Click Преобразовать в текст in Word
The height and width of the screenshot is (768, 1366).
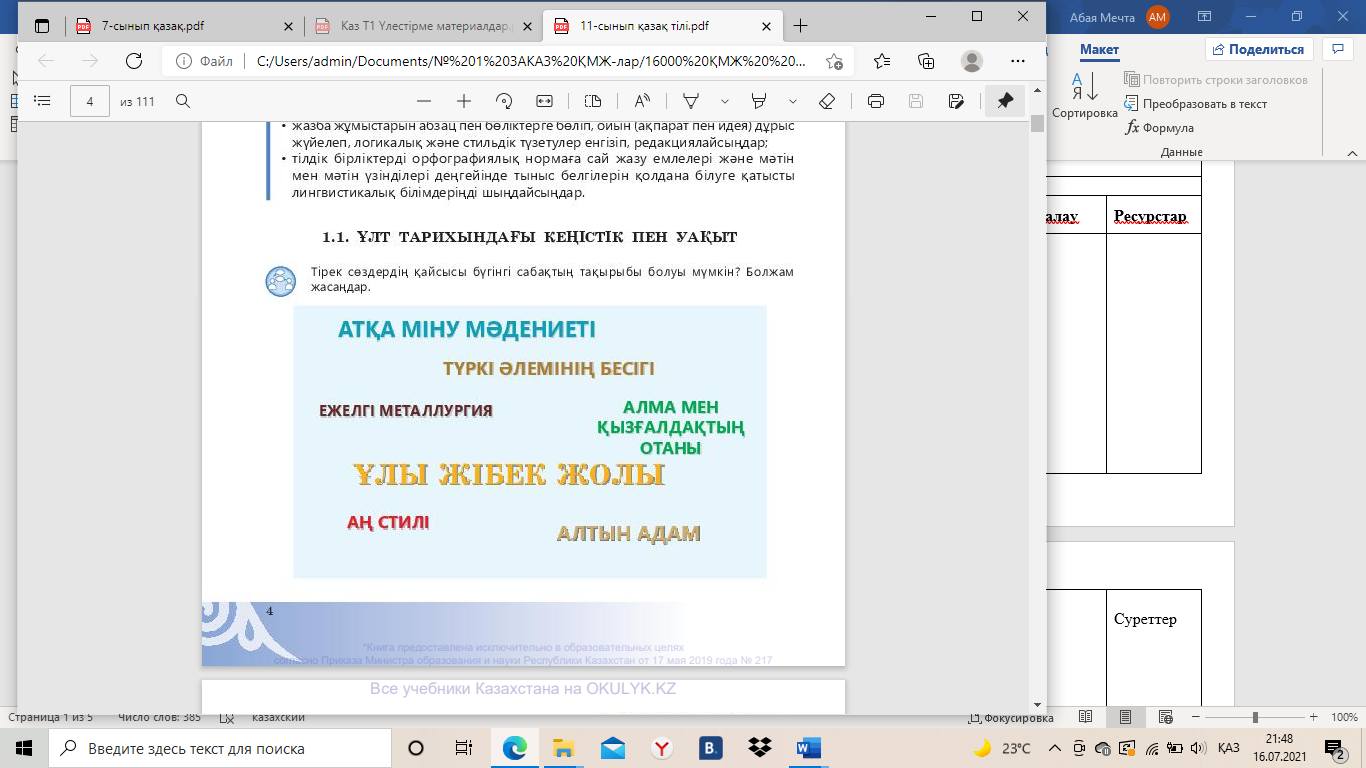click(x=1196, y=104)
